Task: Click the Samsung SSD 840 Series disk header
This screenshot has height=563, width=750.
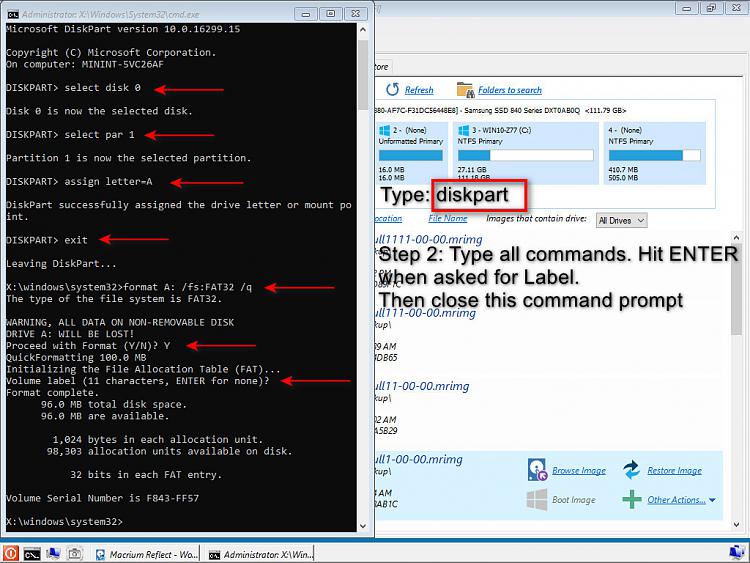Action: [x=500, y=110]
